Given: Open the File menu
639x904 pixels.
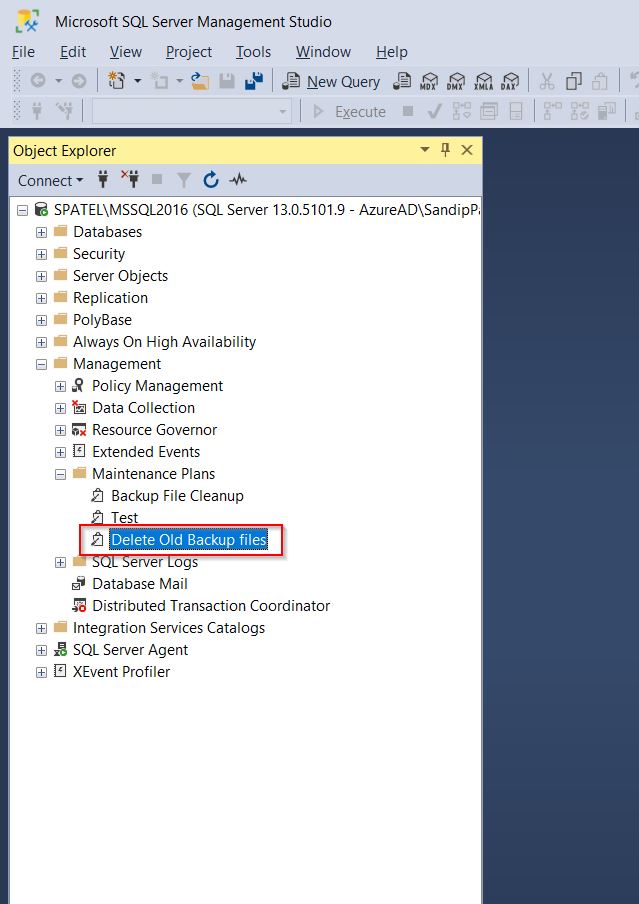Looking at the screenshot, I should click(24, 52).
